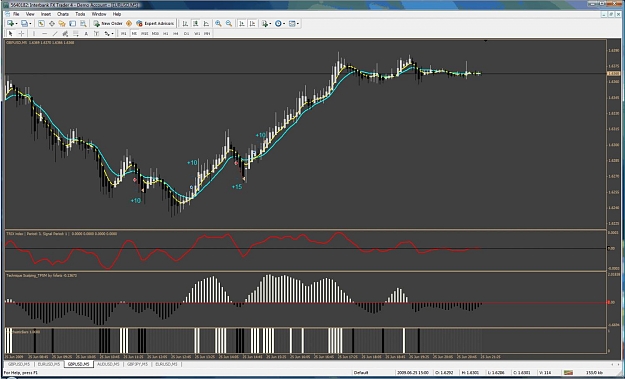625x379 pixels.
Task: Open the Strategy Tester icon
Action: tap(83, 24)
